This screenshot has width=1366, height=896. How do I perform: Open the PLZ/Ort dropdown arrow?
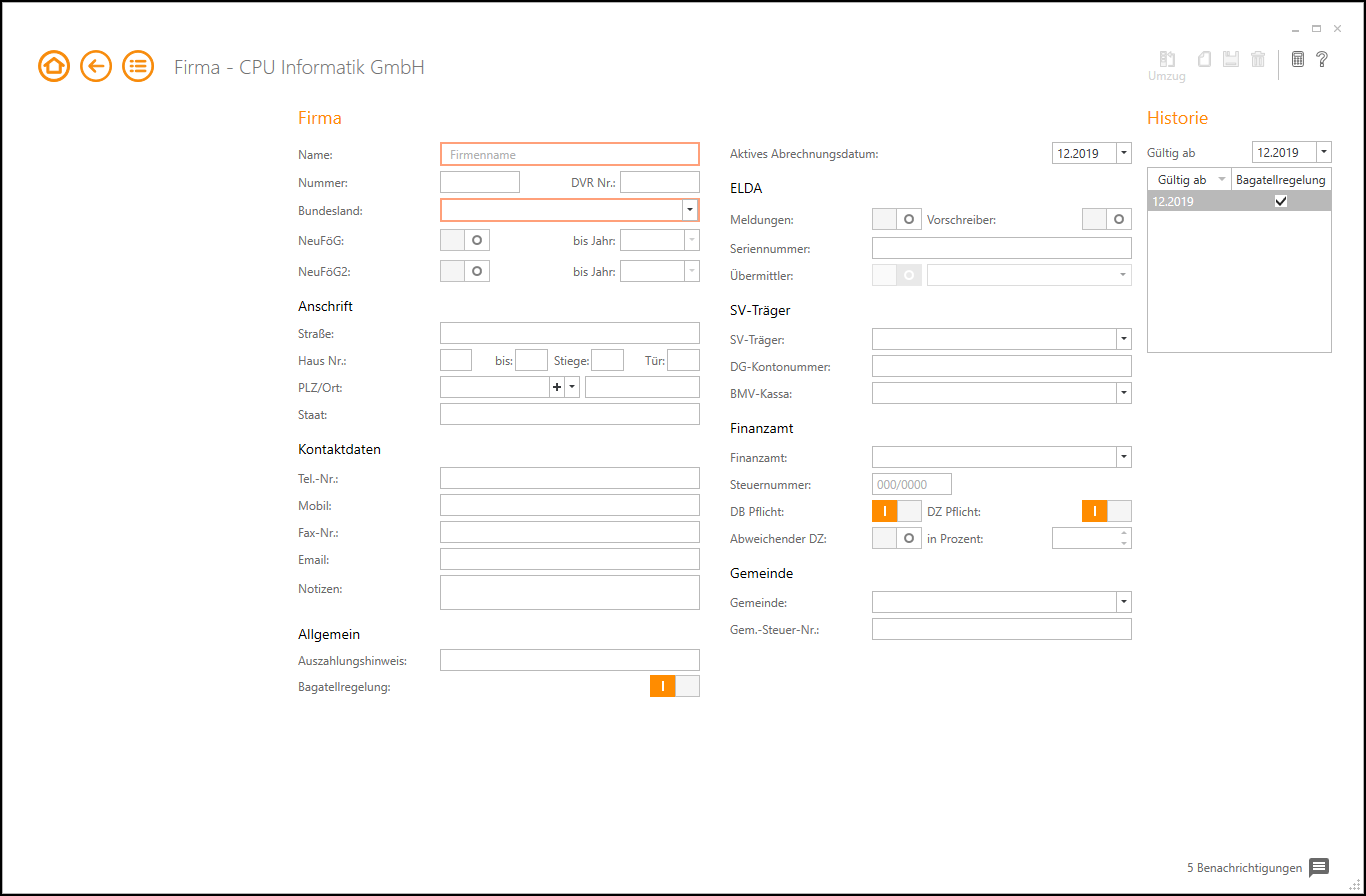[x=572, y=387]
